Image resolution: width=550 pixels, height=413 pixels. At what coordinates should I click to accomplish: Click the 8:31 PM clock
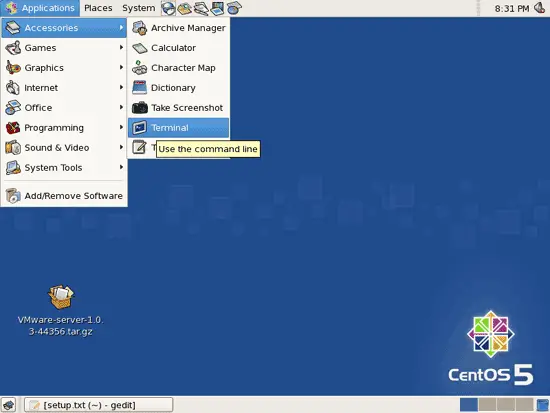coord(512,8)
